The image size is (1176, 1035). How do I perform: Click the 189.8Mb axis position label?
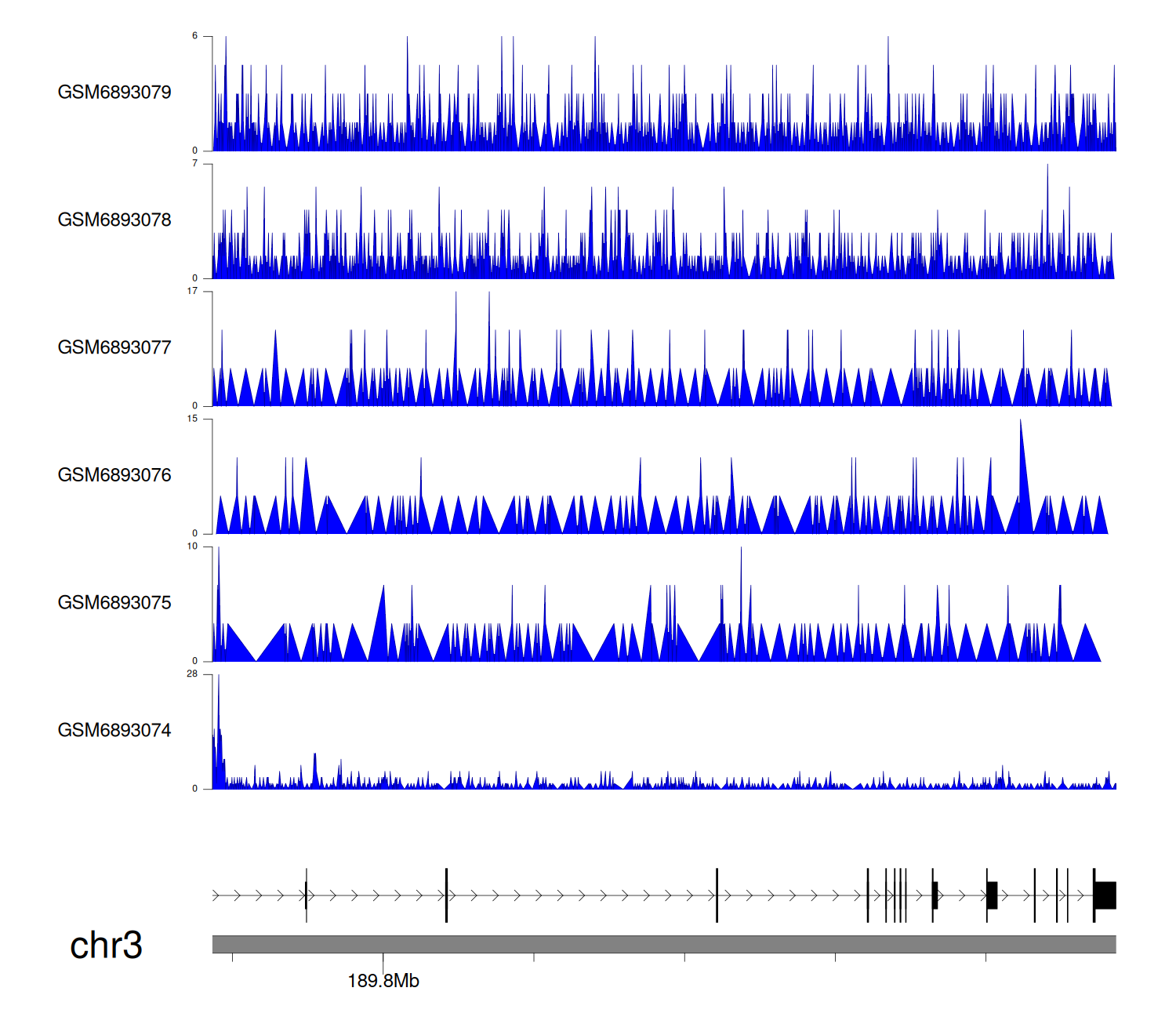click(383, 981)
